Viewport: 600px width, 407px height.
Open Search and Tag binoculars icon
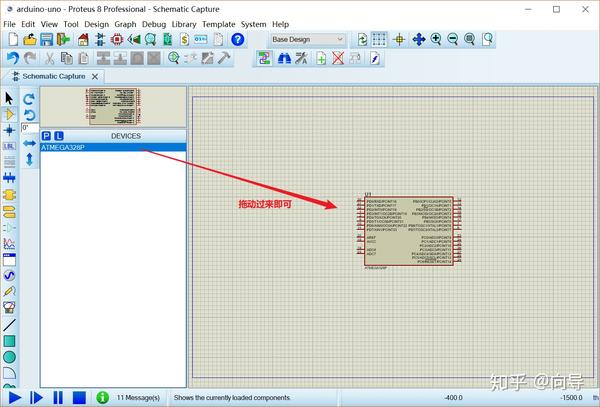pyautogui.click(x=284, y=58)
